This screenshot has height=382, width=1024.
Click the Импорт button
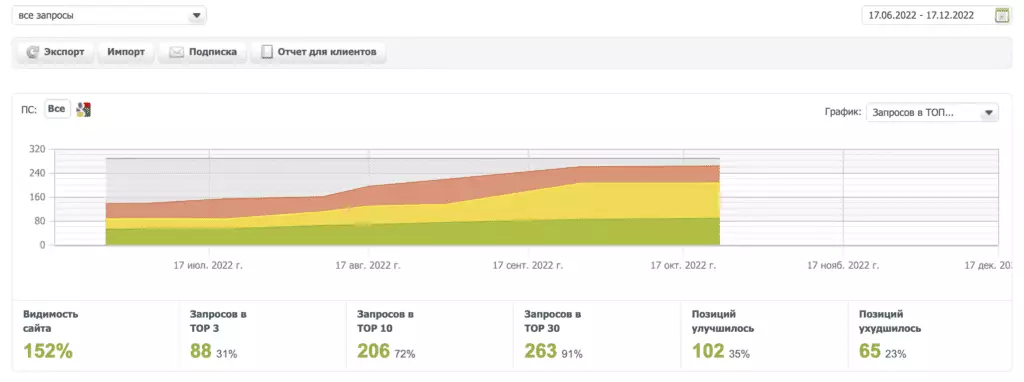pyautogui.click(x=126, y=52)
